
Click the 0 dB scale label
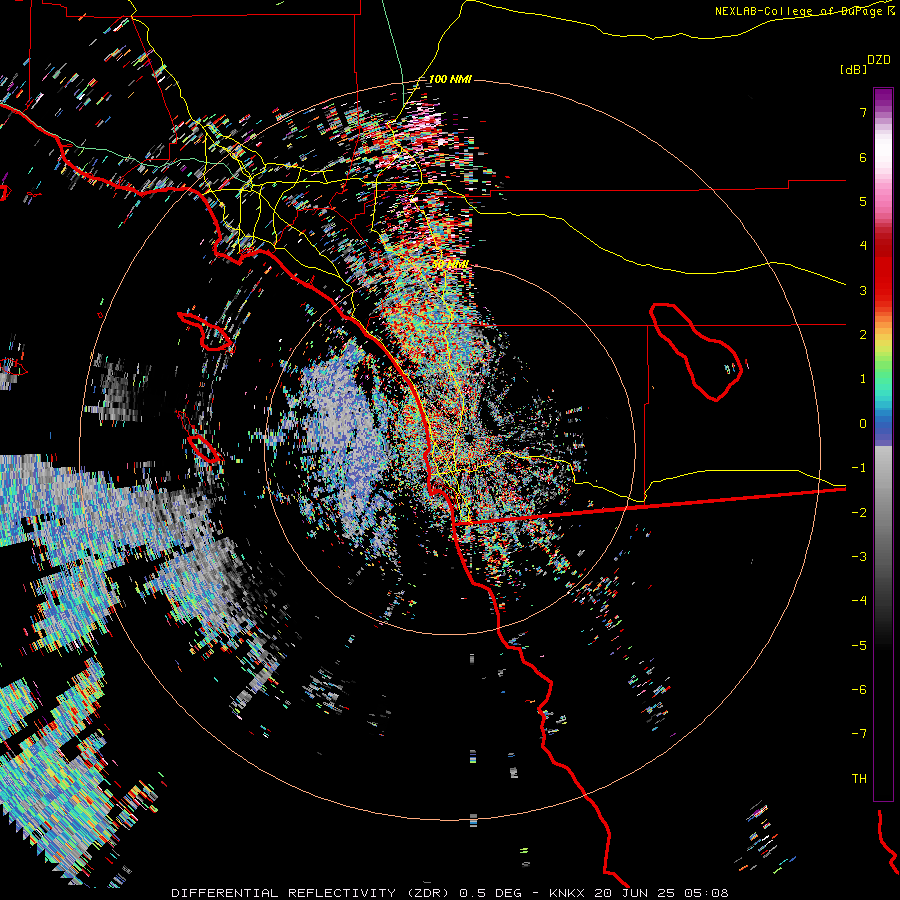point(863,424)
